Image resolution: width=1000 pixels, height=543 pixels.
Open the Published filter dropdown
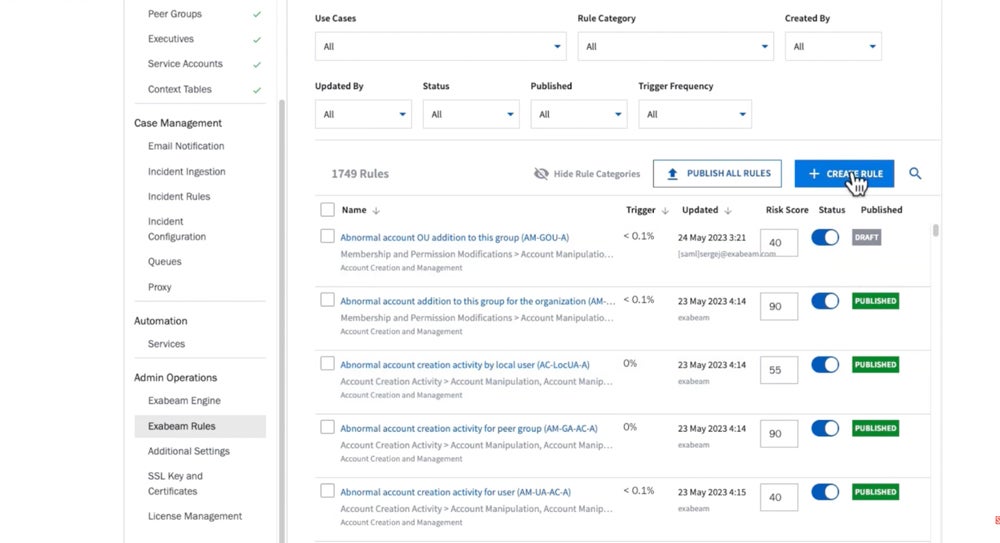coord(578,114)
